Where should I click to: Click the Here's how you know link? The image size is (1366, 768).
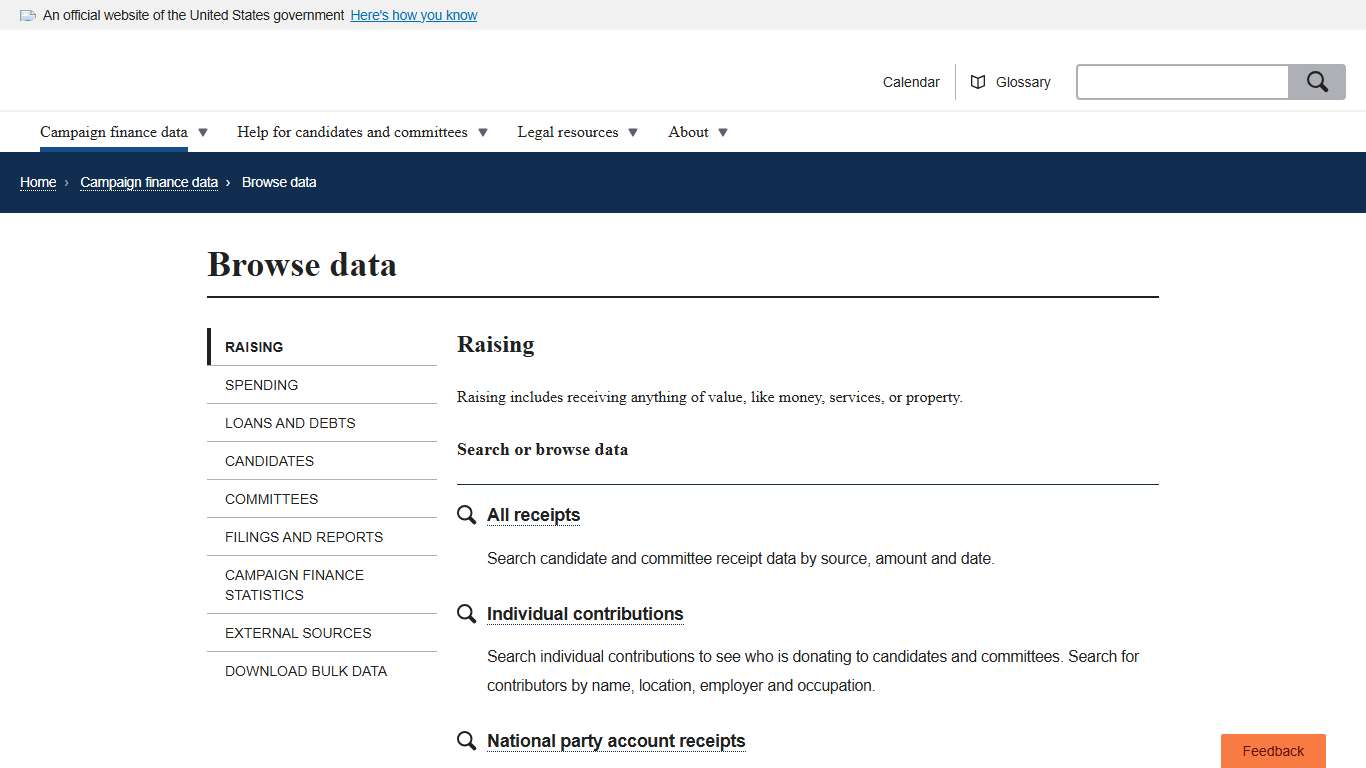413,15
